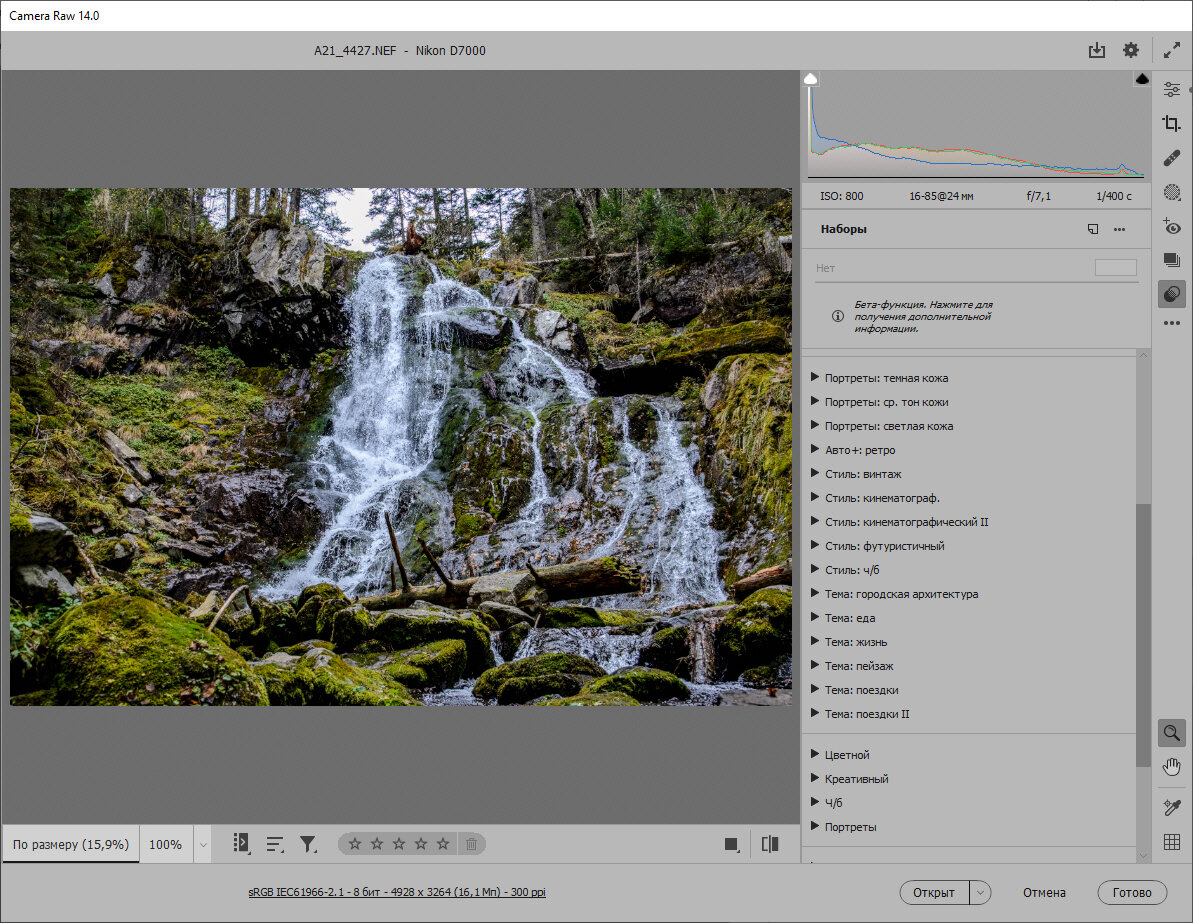Open workflow options via sRGB link
The height and width of the screenshot is (923, 1193).
pos(397,892)
